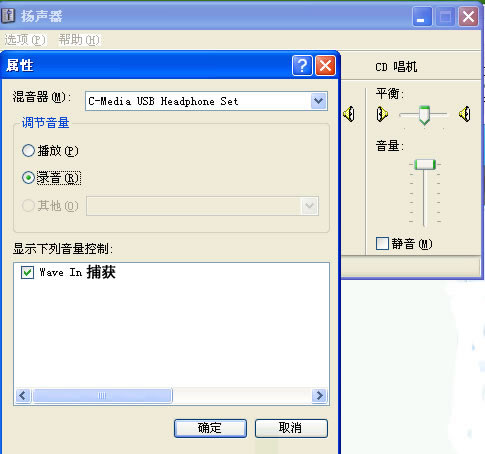Click the 确定 button
This screenshot has width=485, height=454.
coord(210,428)
